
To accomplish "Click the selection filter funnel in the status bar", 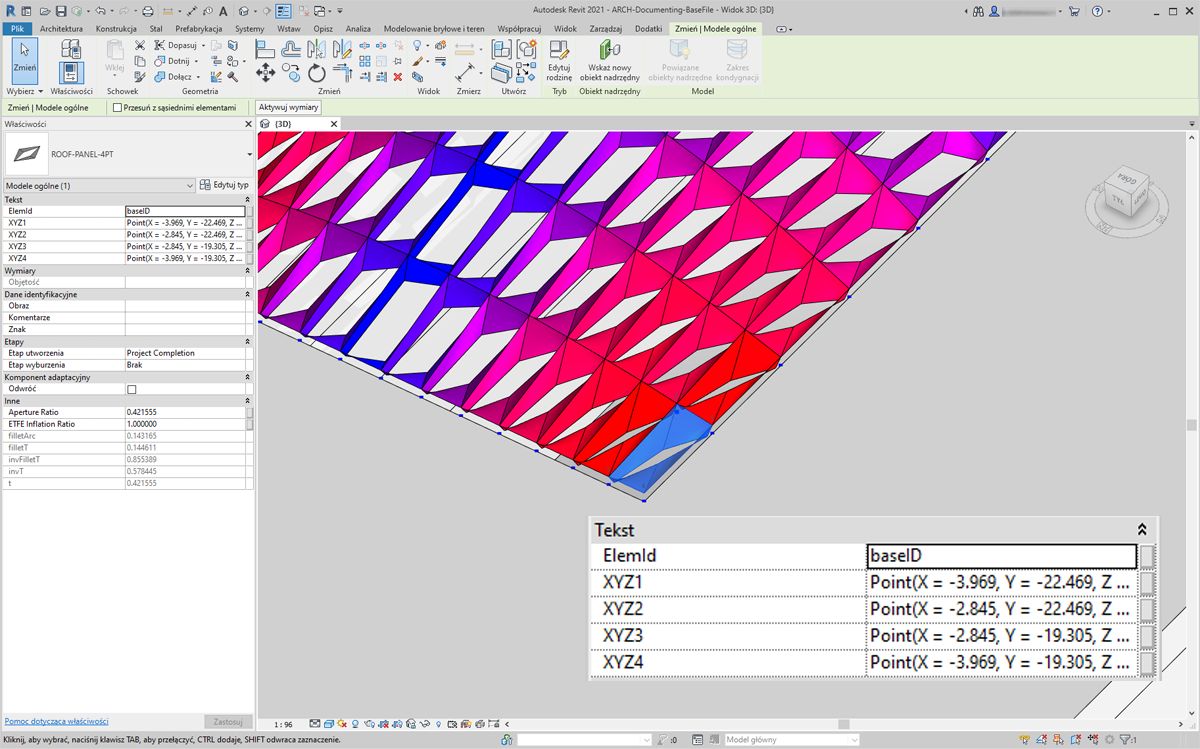I will pyautogui.click(x=1125, y=740).
